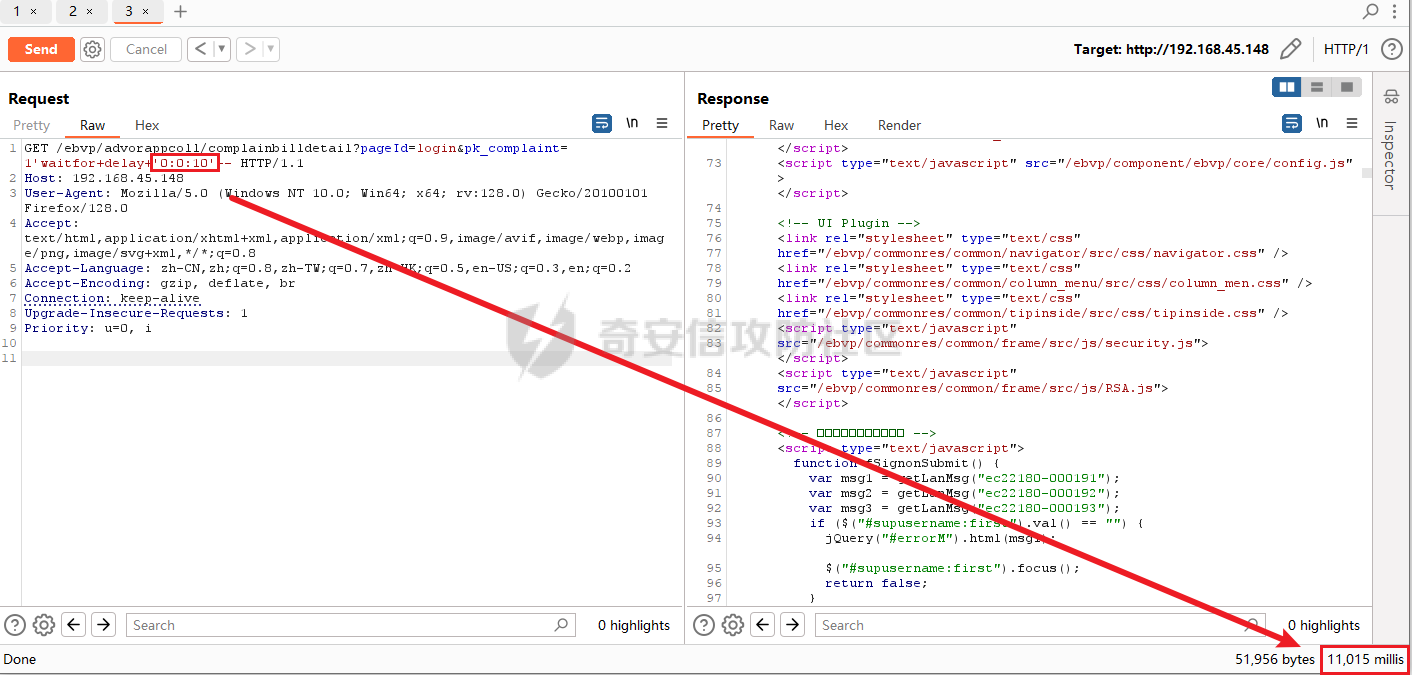Show the Response in Hex view
This screenshot has height=675, width=1412.
click(836, 125)
